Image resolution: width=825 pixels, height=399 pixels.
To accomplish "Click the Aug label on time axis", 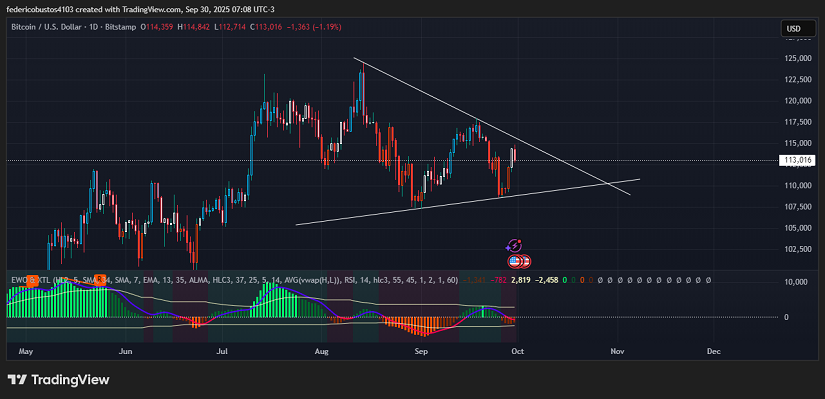I will [320, 351].
